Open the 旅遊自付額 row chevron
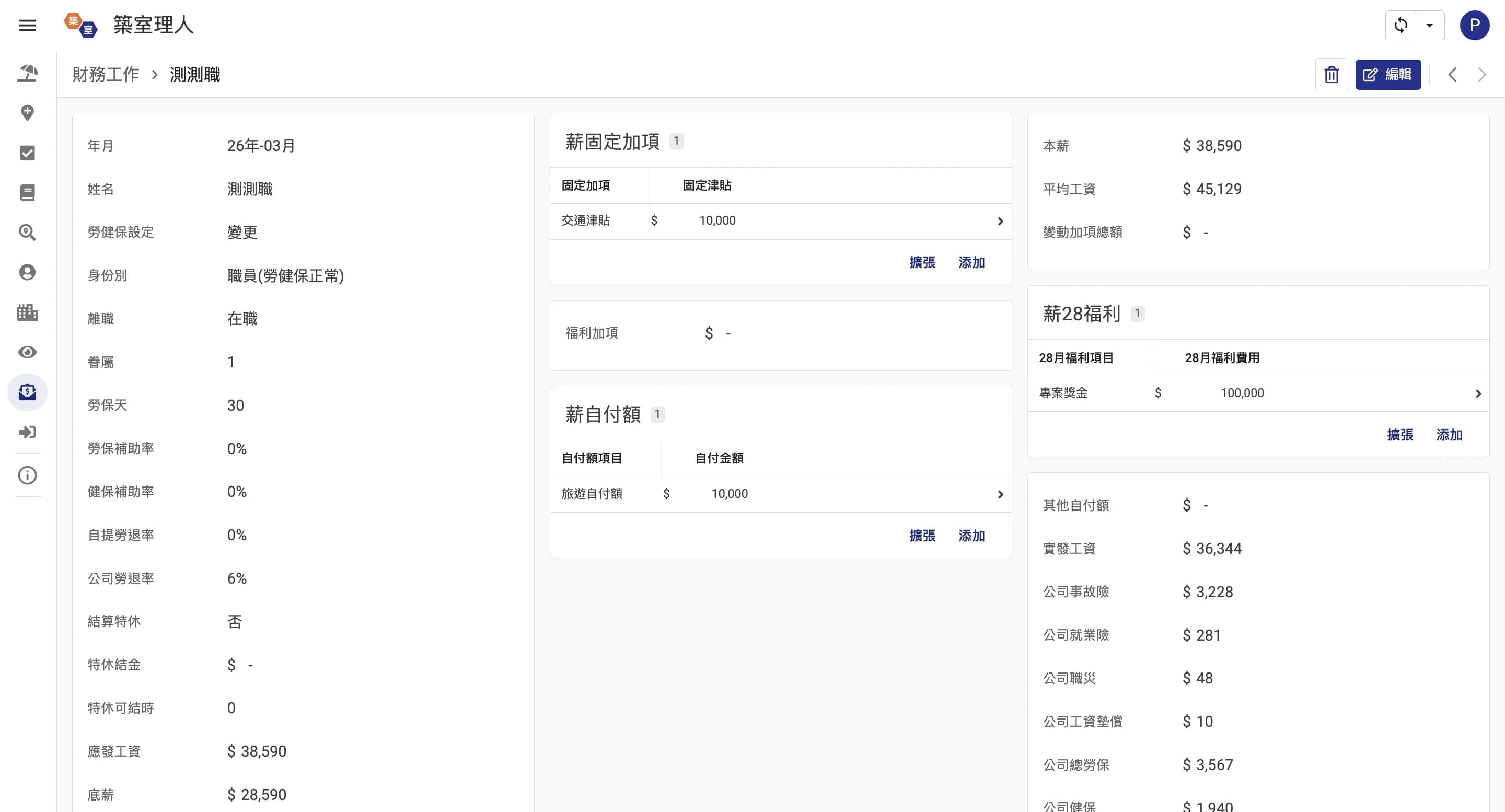This screenshot has height=812, width=1505. click(x=1000, y=495)
